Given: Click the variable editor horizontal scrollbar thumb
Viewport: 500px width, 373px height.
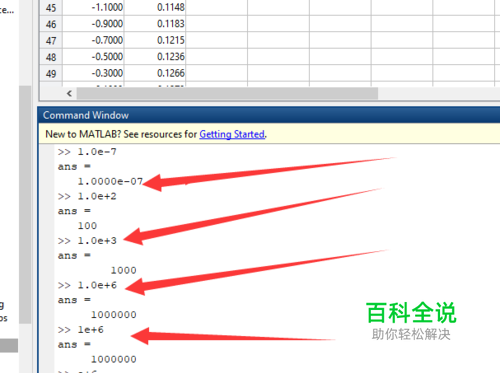Looking at the screenshot, I should (227, 94).
